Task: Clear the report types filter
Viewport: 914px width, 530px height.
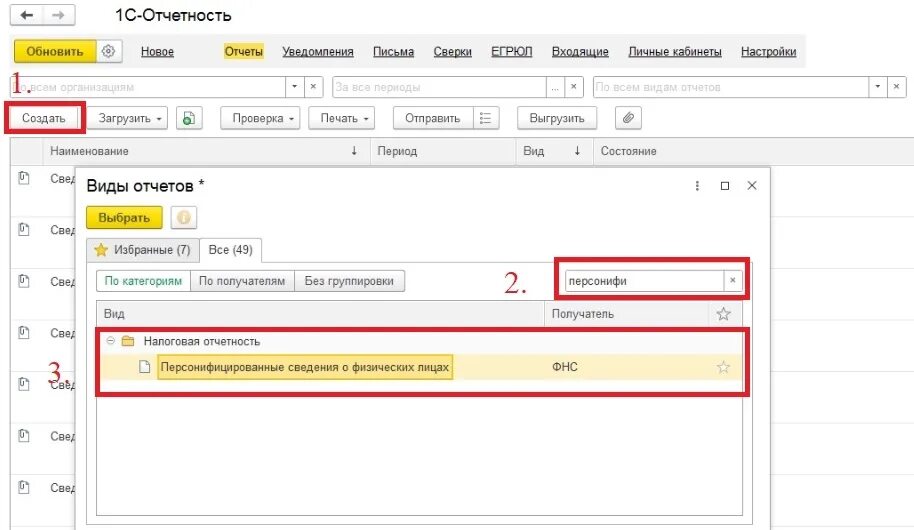Action: click(896, 87)
